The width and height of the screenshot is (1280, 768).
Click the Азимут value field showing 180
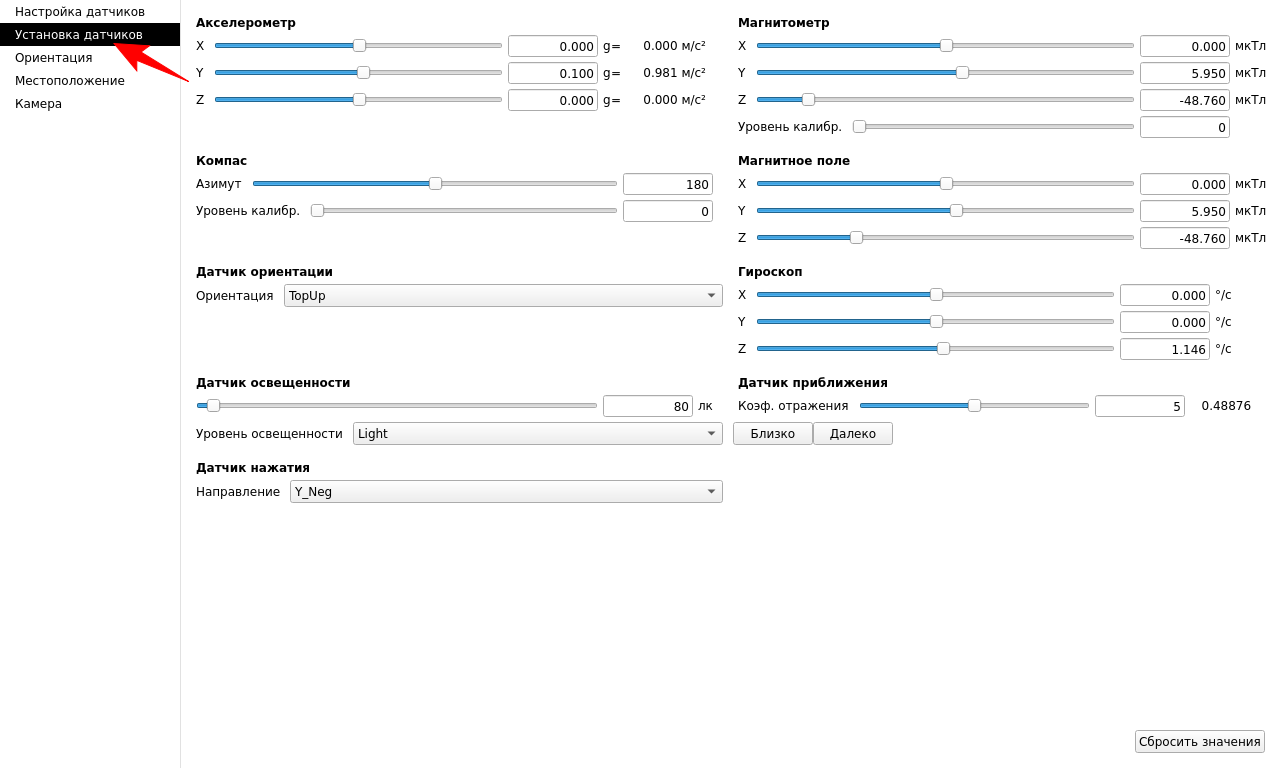(x=667, y=184)
